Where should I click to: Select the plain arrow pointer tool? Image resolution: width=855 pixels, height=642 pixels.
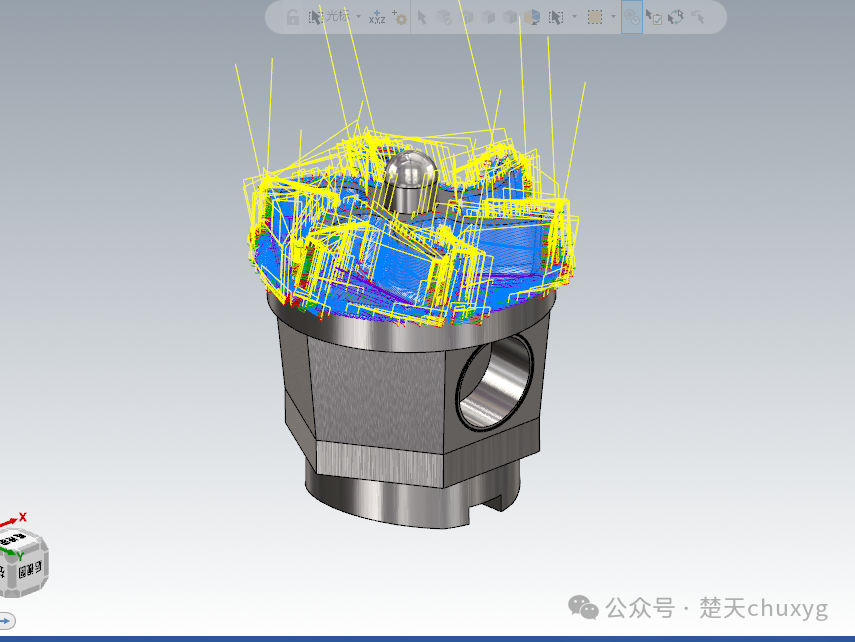[x=422, y=17]
